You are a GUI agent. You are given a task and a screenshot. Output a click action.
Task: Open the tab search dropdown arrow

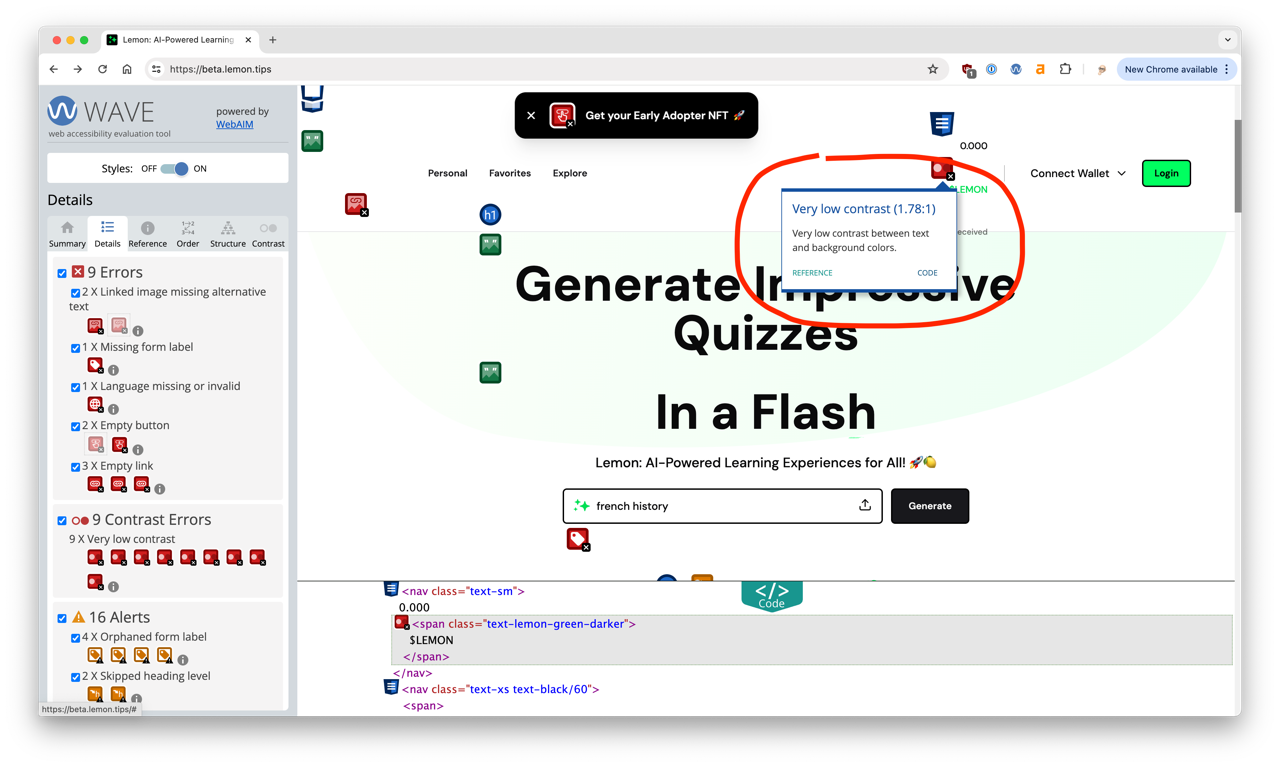(x=1227, y=40)
